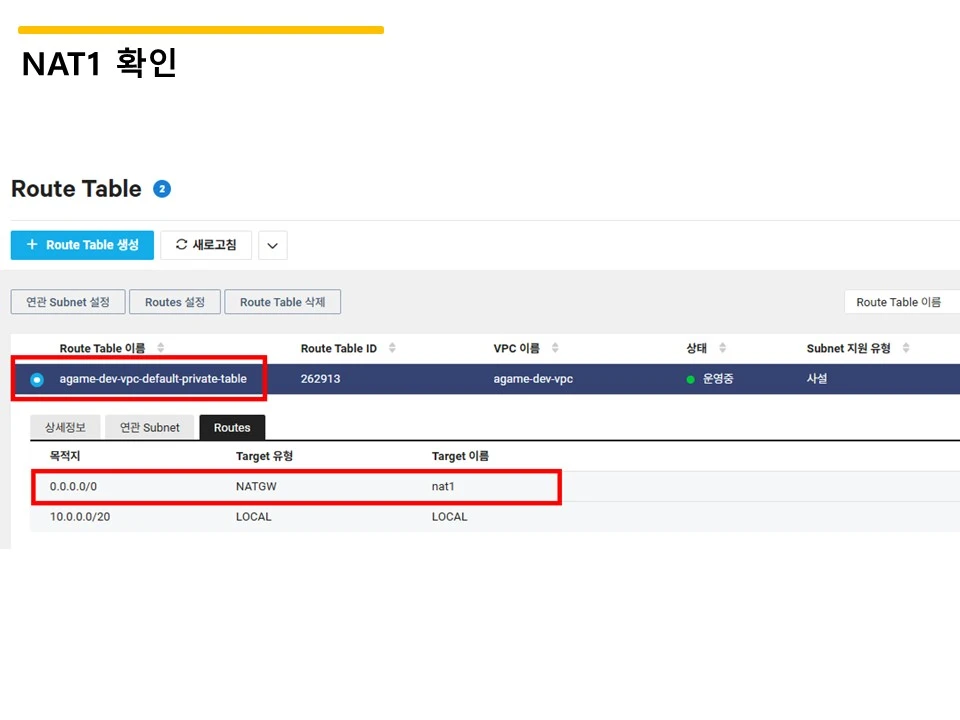Select the agame-dev-vpc-default-private-table radio button
This screenshot has width=960, height=720.
(x=37, y=380)
